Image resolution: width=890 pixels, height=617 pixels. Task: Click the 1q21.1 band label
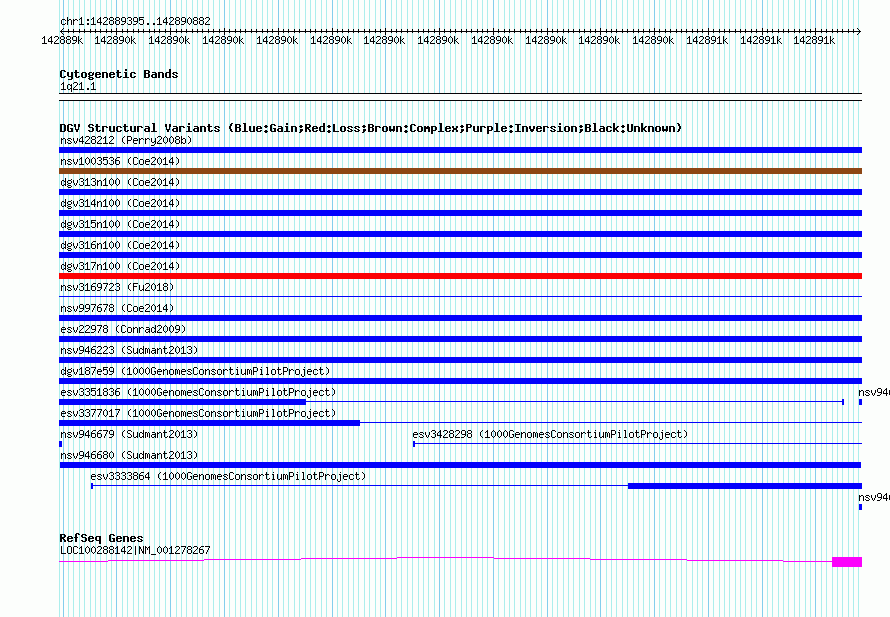tap(78, 86)
